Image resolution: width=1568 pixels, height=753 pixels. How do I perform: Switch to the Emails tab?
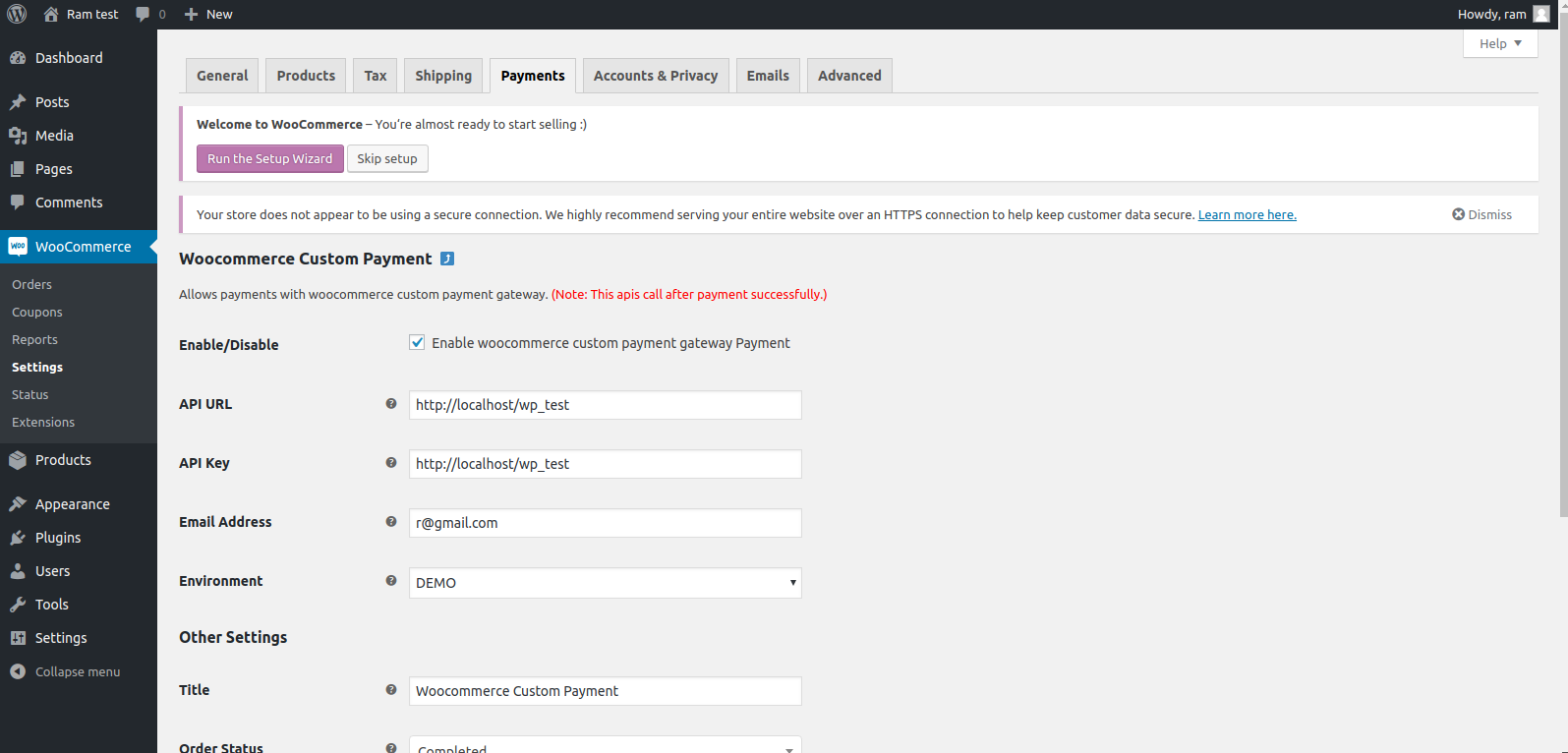click(768, 76)
